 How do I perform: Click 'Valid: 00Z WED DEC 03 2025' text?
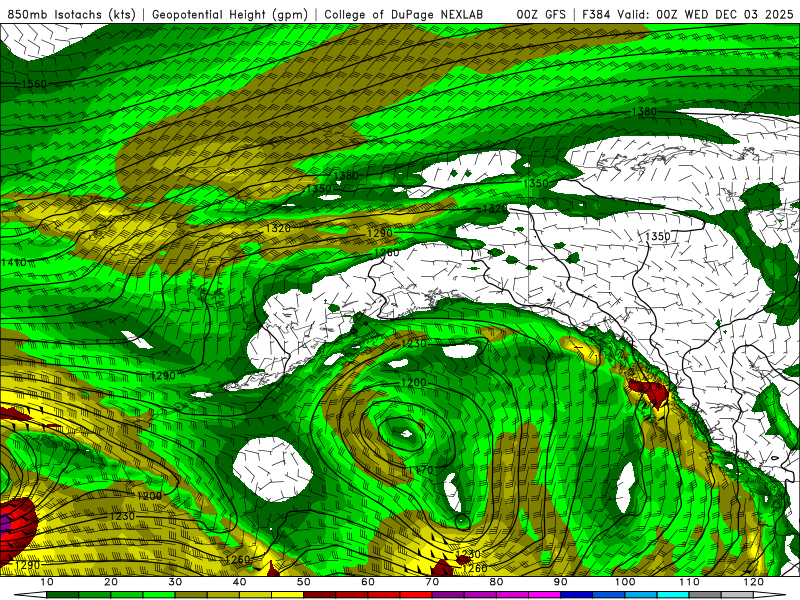pos(705,15)
